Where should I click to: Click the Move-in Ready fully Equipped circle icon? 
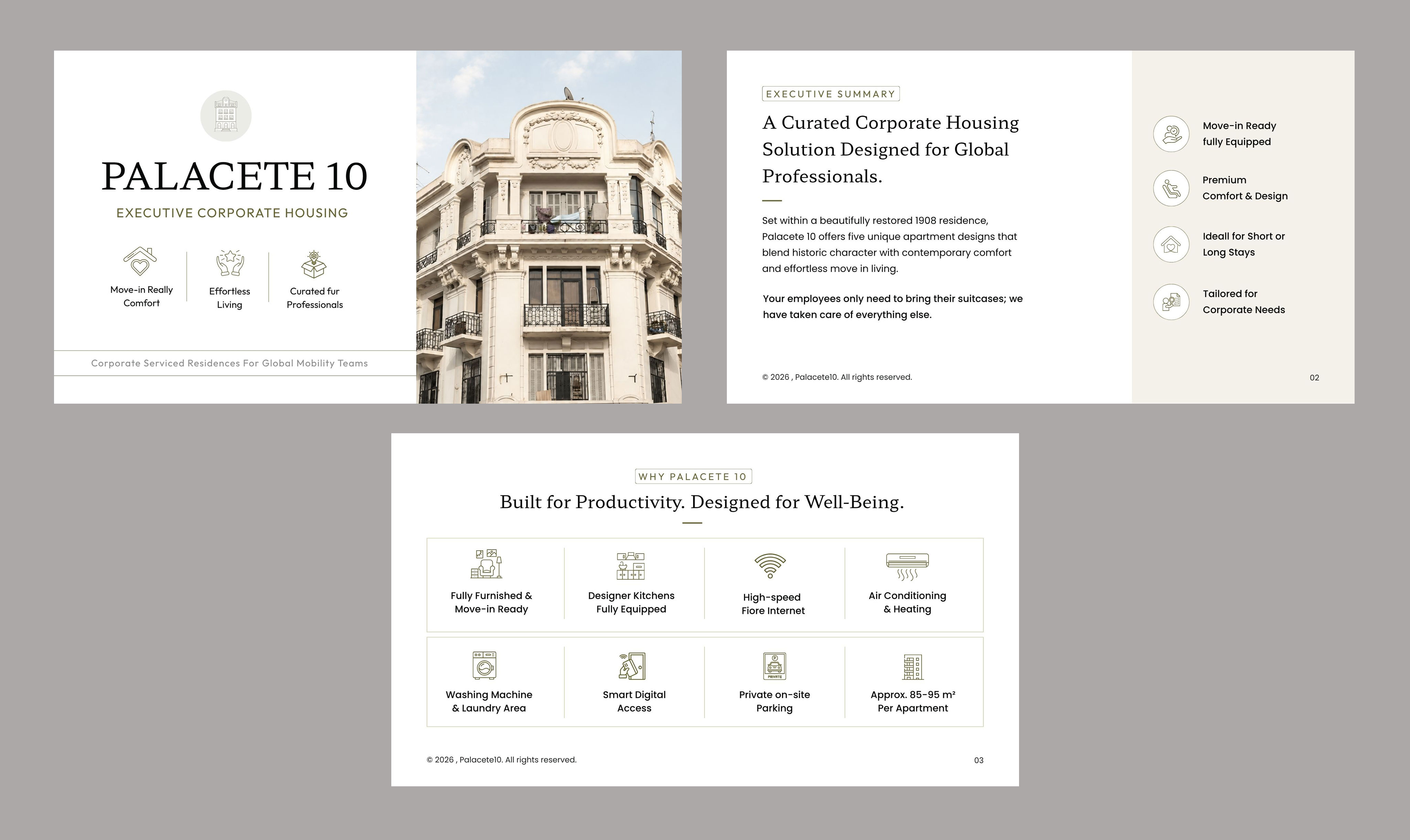1171,134
